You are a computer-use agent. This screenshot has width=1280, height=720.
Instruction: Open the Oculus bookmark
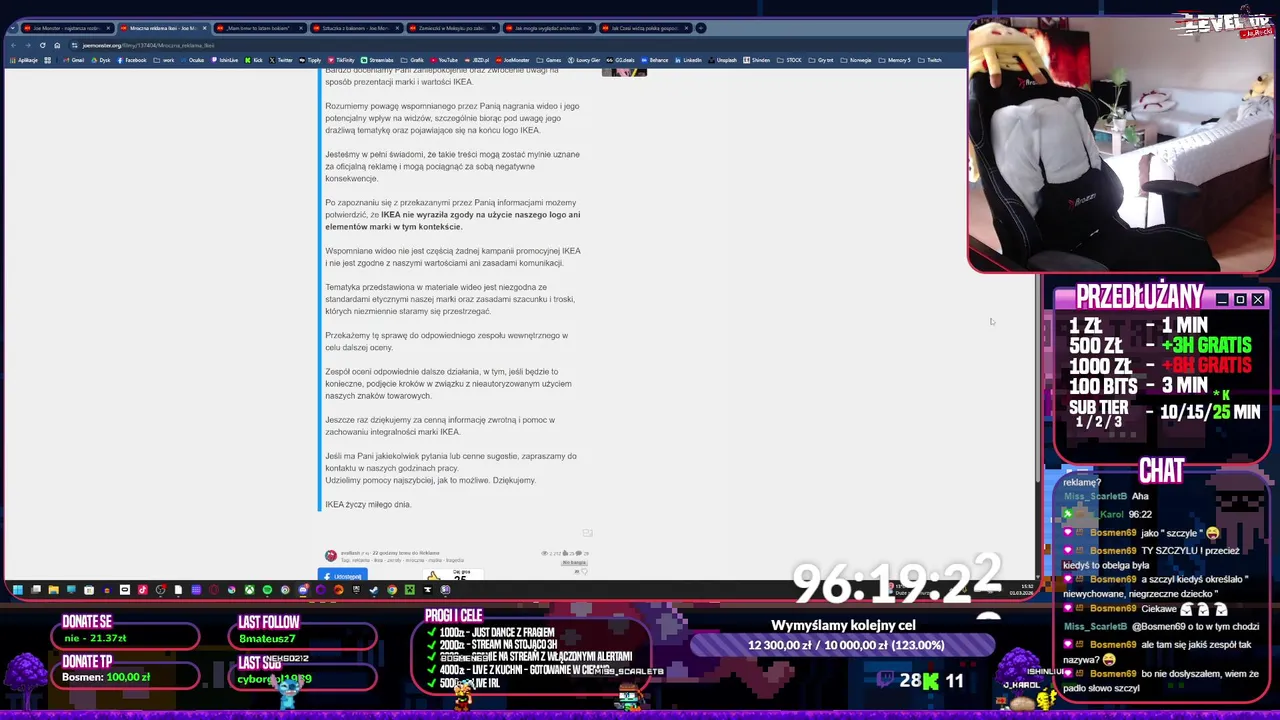tap(192, 60)
